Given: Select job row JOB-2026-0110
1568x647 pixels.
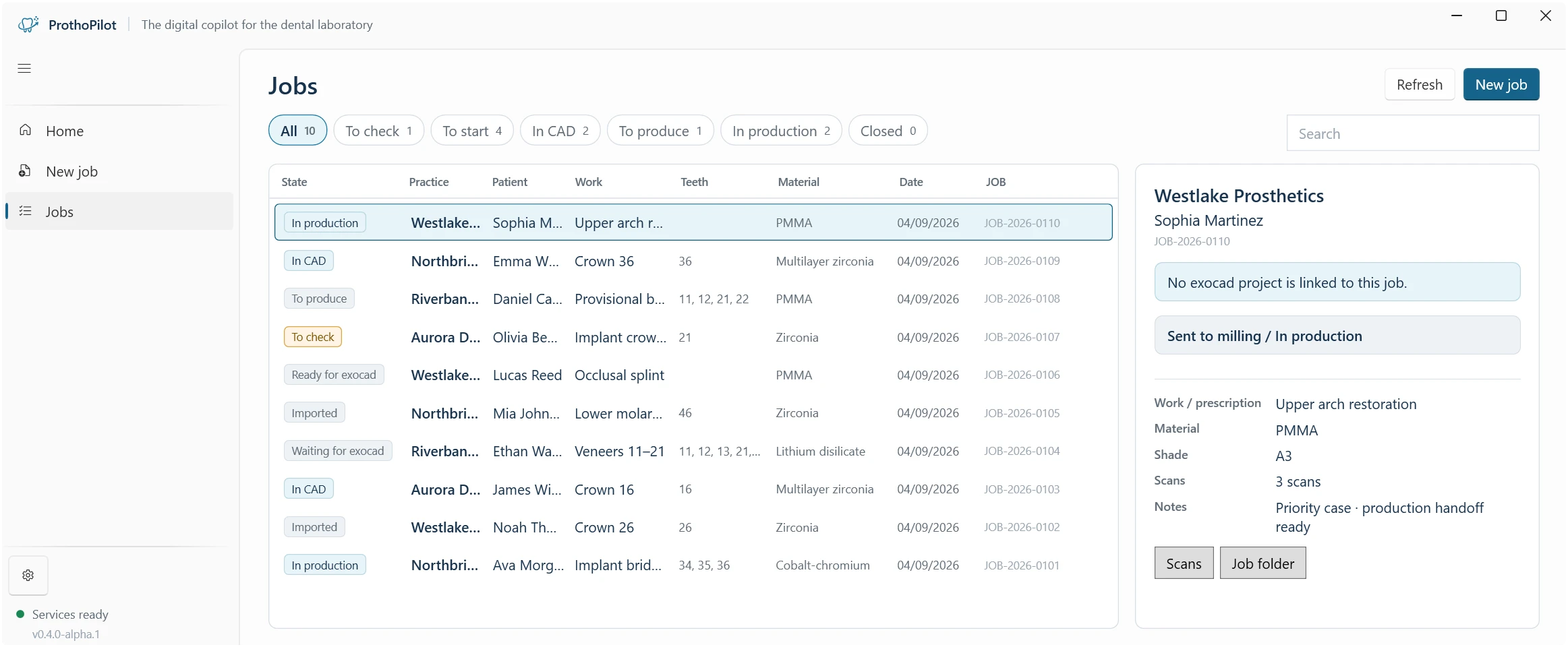Looking at the screenshot, I should [x=693, y=222].
